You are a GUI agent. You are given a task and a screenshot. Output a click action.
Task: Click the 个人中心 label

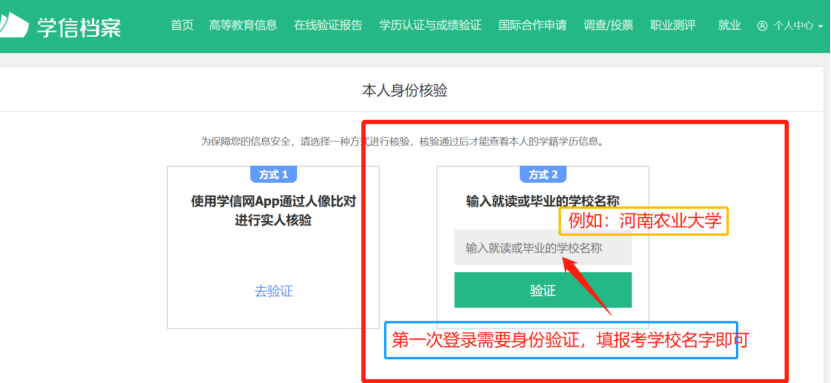(x=793, y=26)
